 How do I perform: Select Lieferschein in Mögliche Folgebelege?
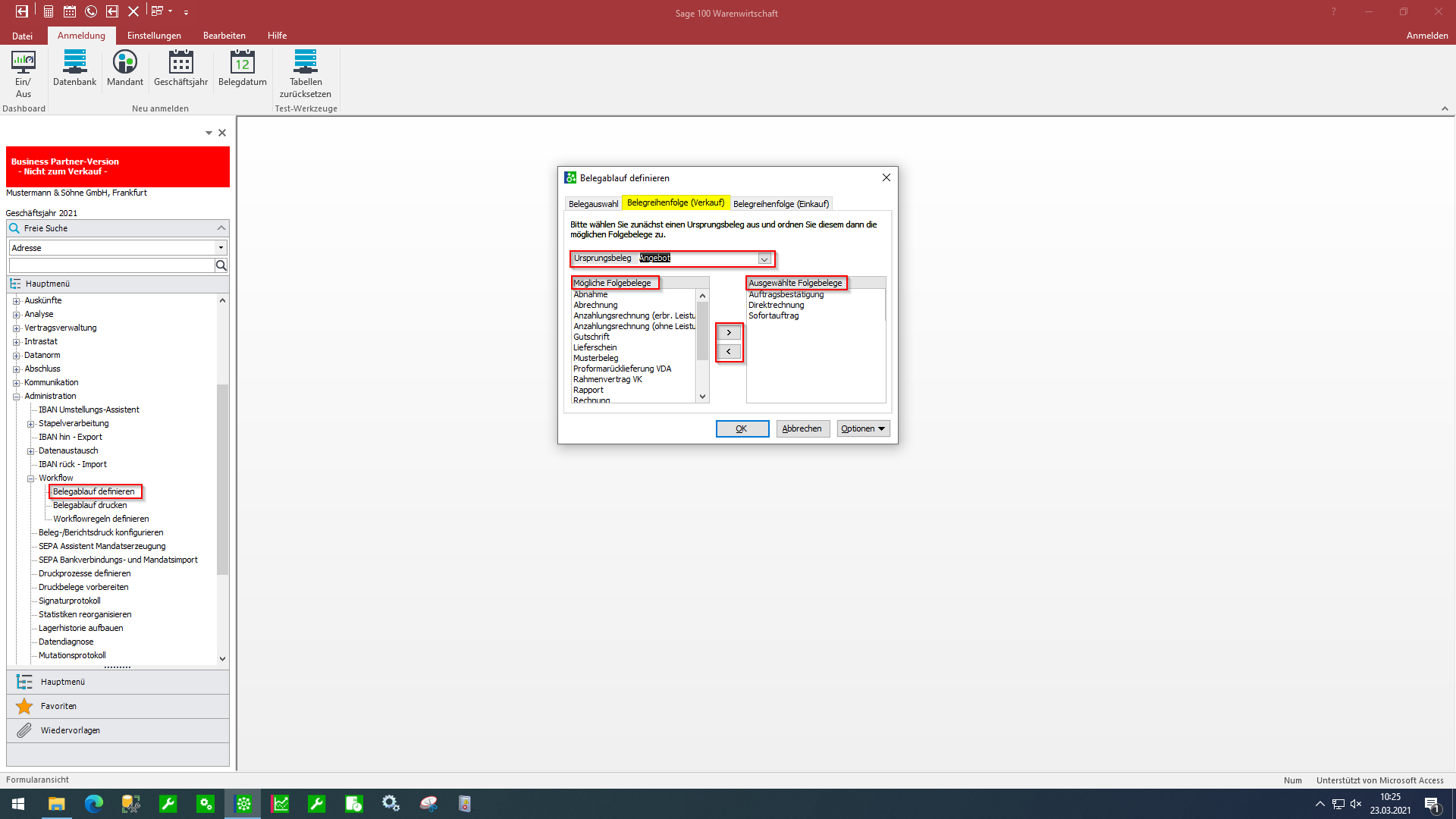[x=595, y=348]
